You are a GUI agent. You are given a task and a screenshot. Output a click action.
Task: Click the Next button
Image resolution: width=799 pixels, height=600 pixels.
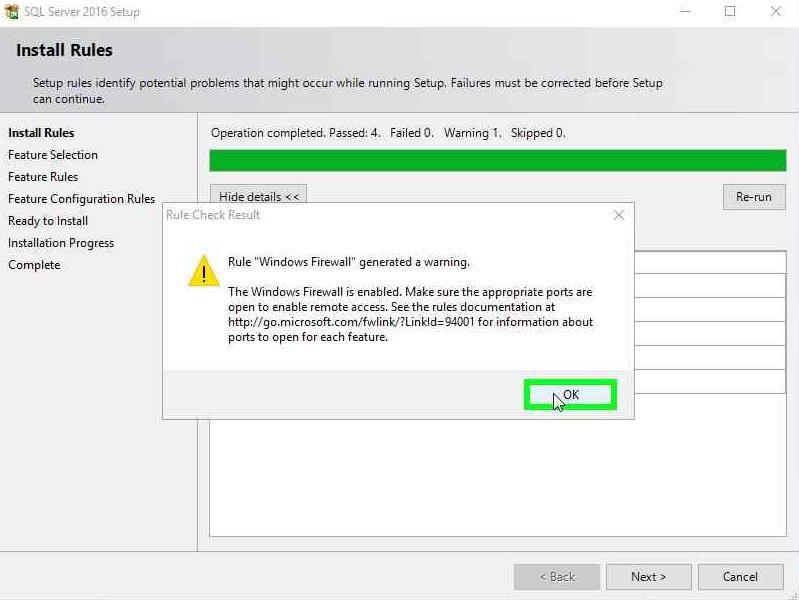point(648,577)
